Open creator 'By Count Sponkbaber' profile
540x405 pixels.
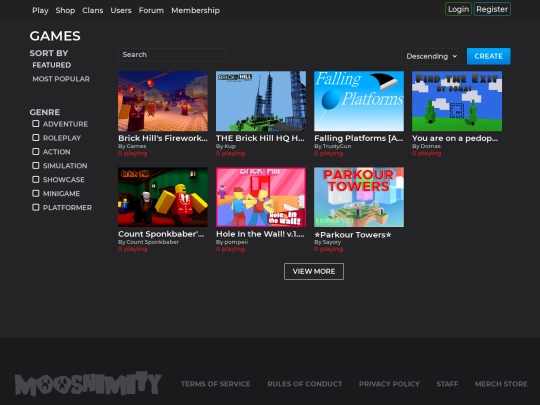click(148, 242)
